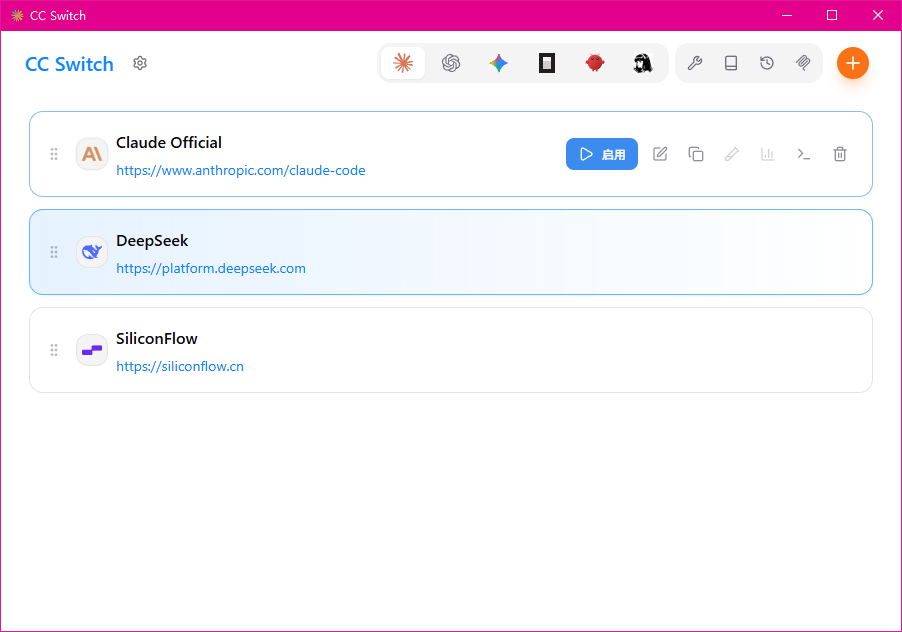Open terminal for Claude Official

tap(804, 154)
